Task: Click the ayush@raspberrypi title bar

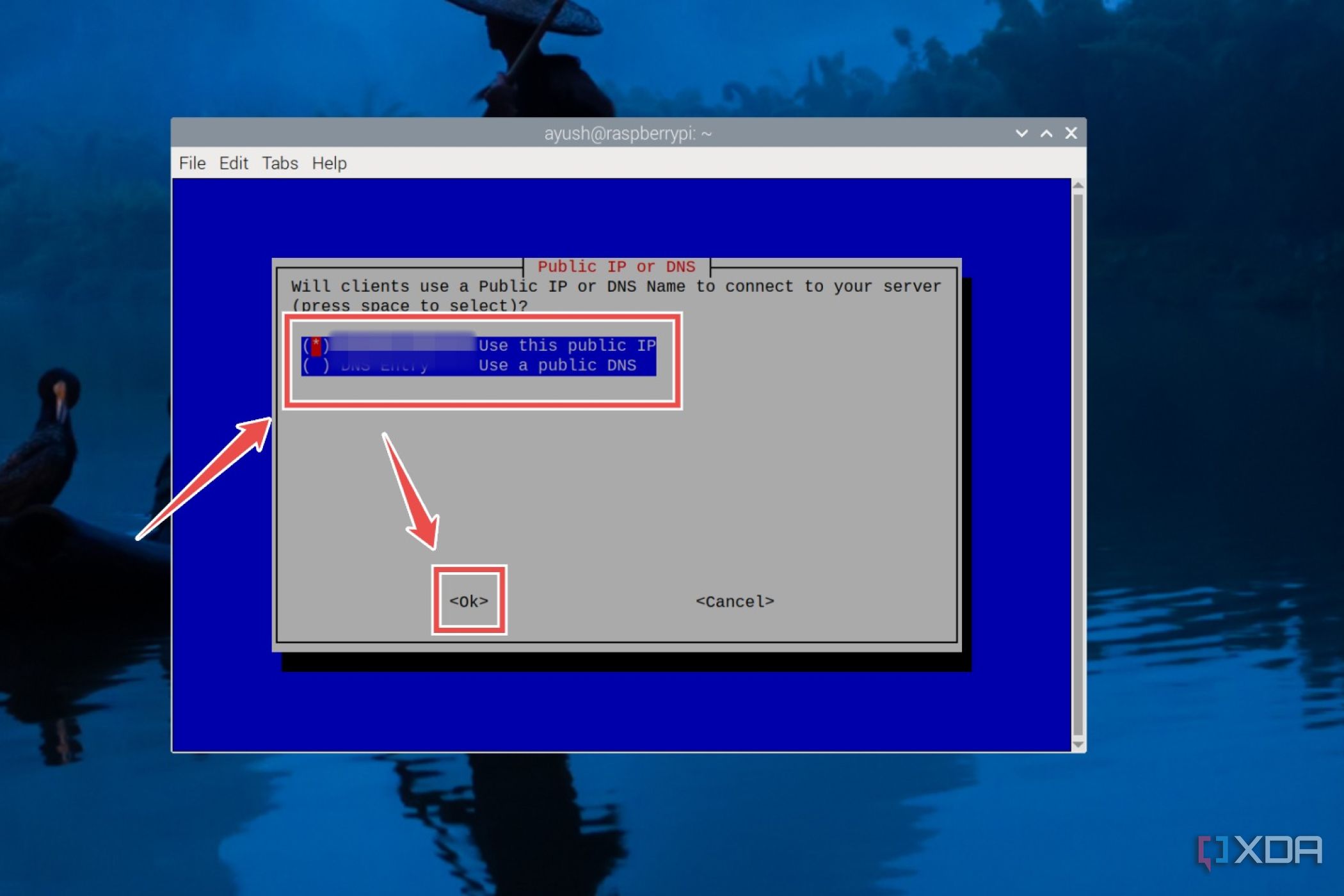Action: tap(627, 133)
